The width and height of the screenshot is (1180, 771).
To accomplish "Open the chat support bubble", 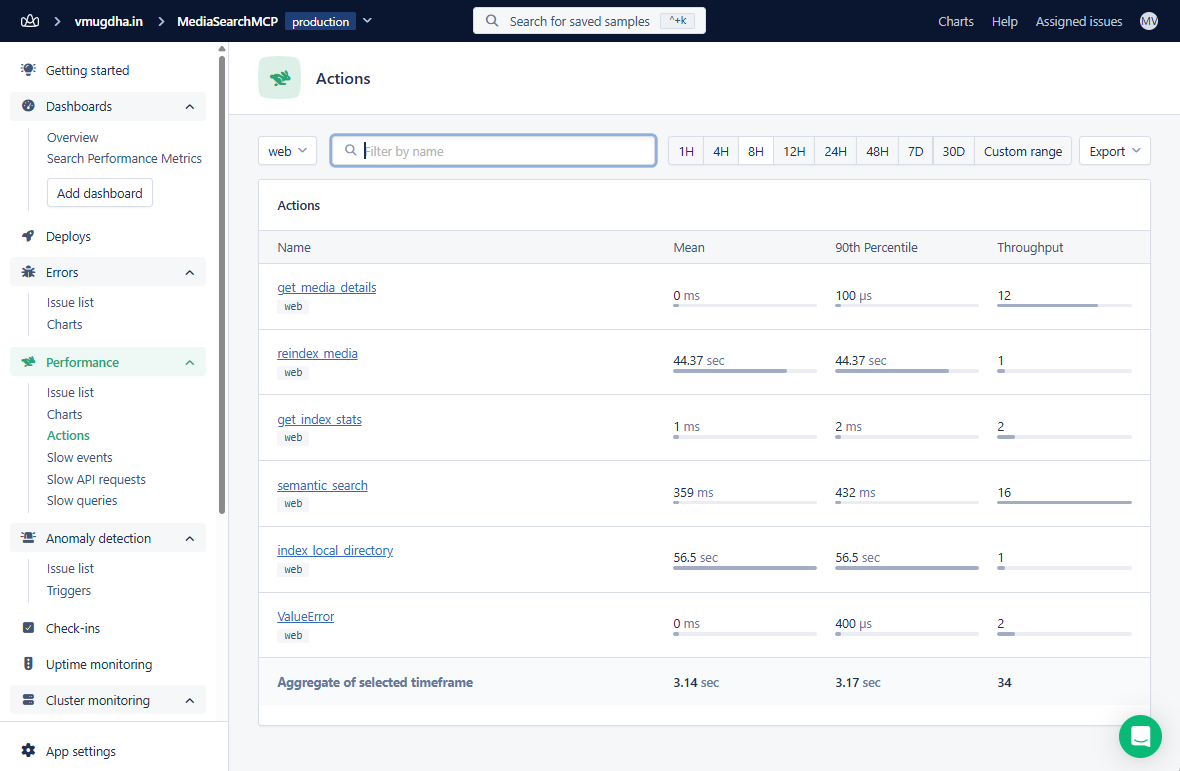I will [1140, 736].
